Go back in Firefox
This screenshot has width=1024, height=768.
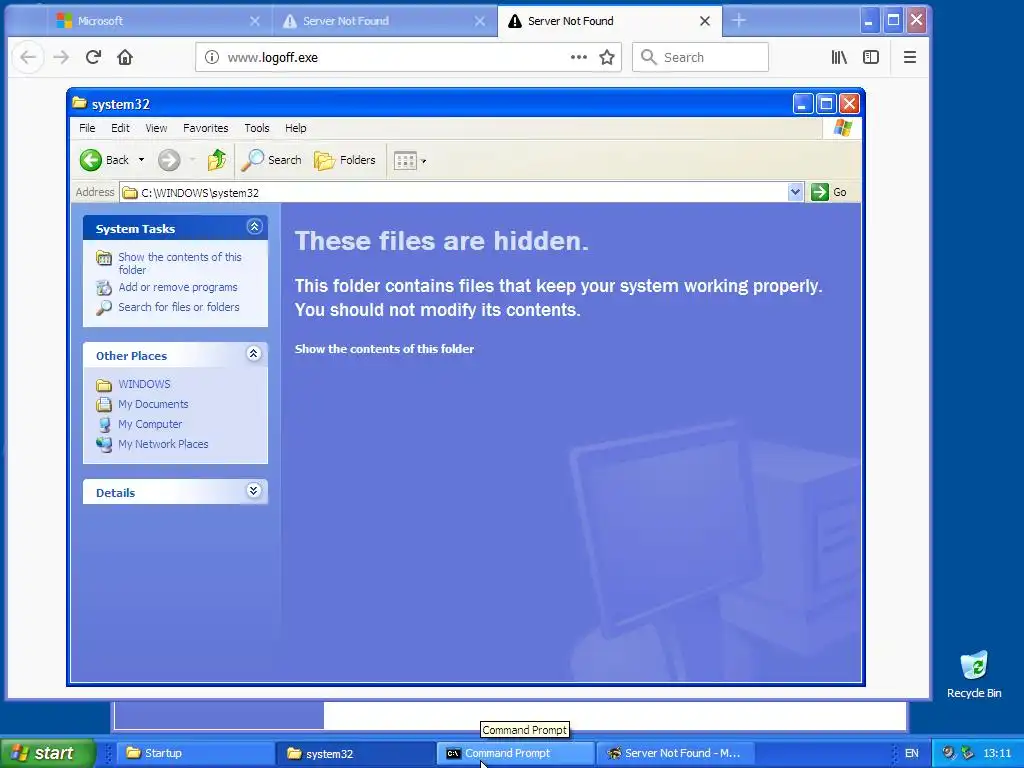tap(28, 57)
